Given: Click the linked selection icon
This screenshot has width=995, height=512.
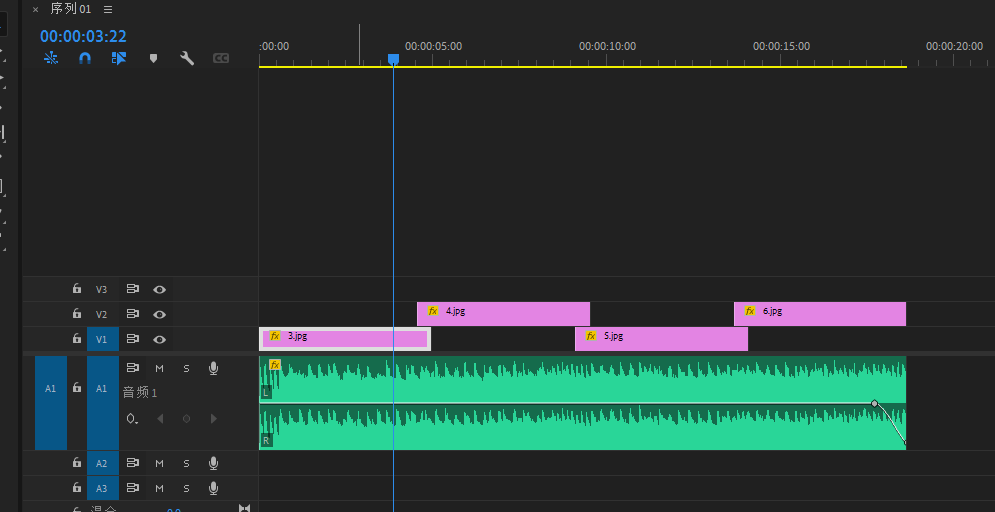Looking at the screenshot, I should [119, 59].
